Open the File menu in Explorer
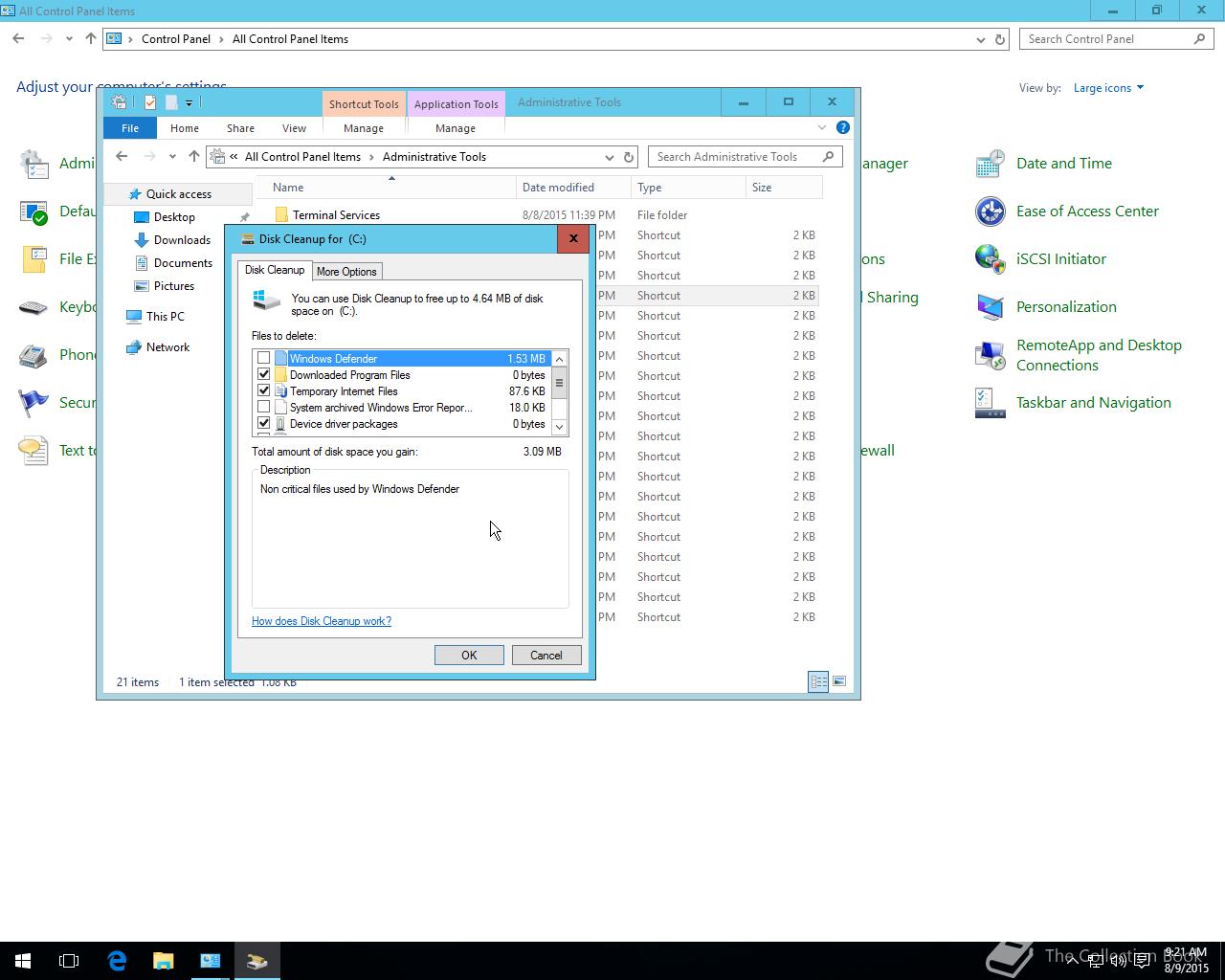Screen dimensions: 1225x980 pyautogui.click(x=130, y=128)
